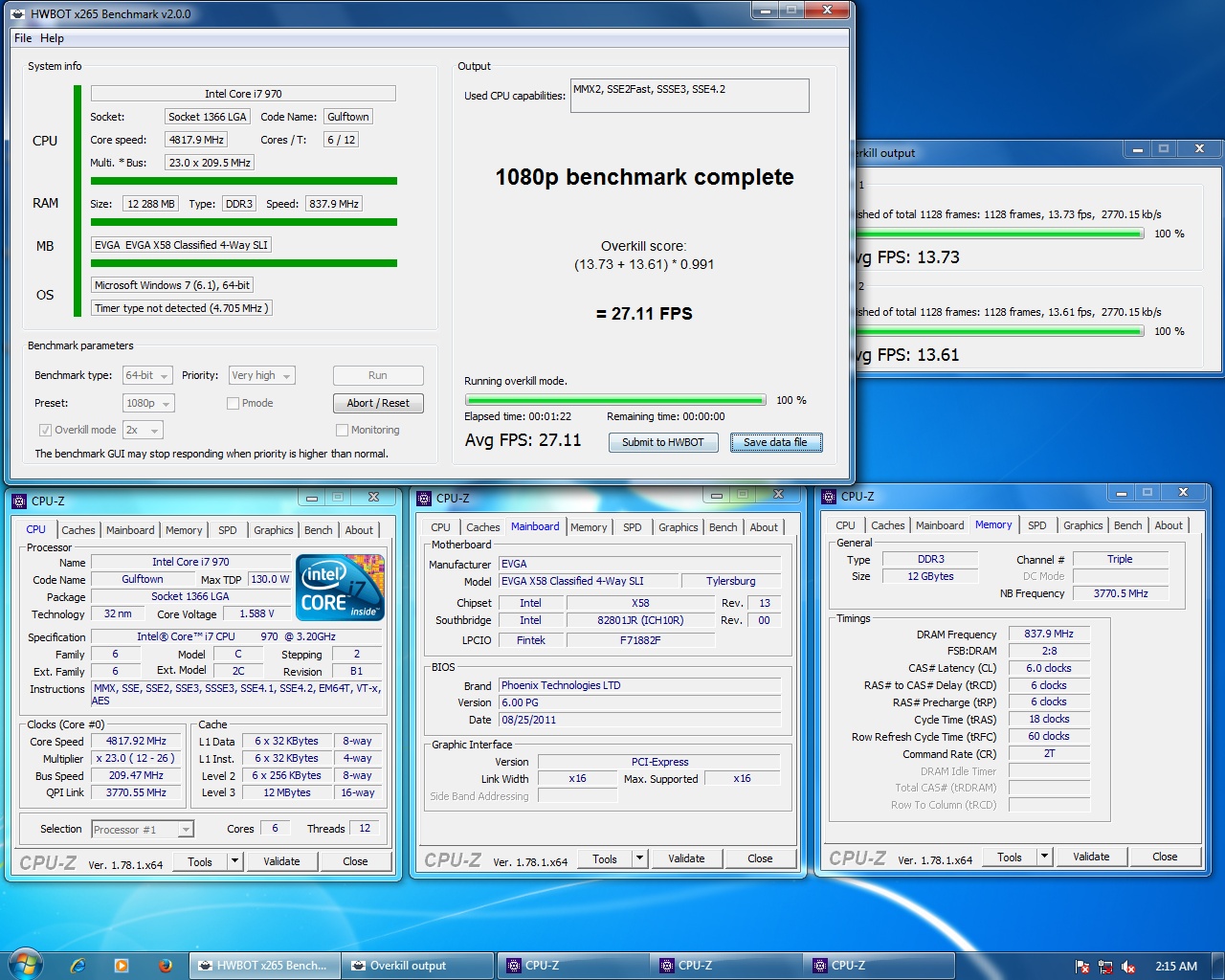Click the 2:15 AM system clock
The height and width of the screenshot is (980, 1225).
(x=1176, y=967)
